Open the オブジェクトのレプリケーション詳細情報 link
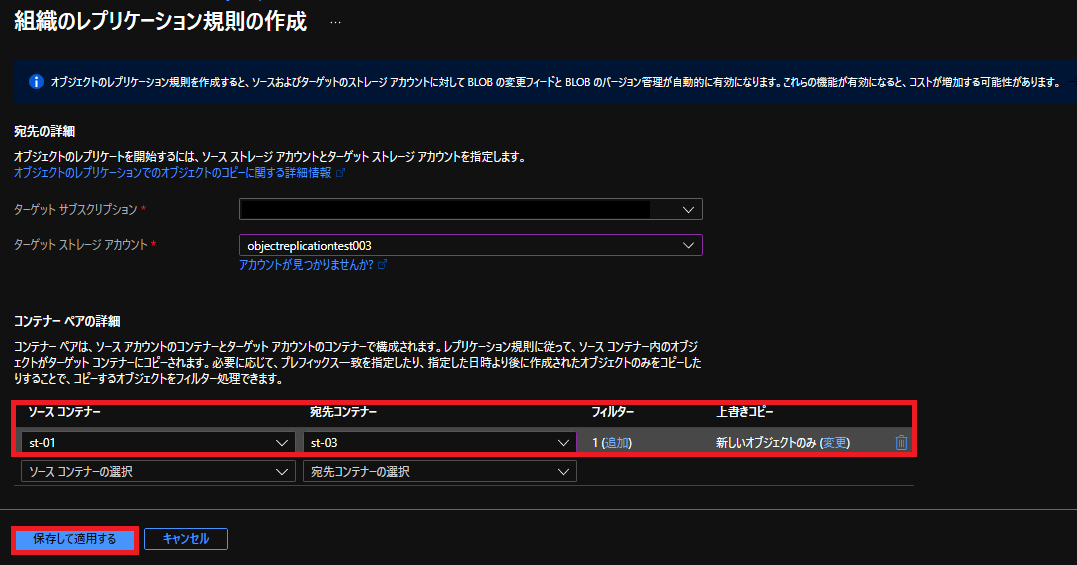The image size is (1077, 565). pos(179,173)
